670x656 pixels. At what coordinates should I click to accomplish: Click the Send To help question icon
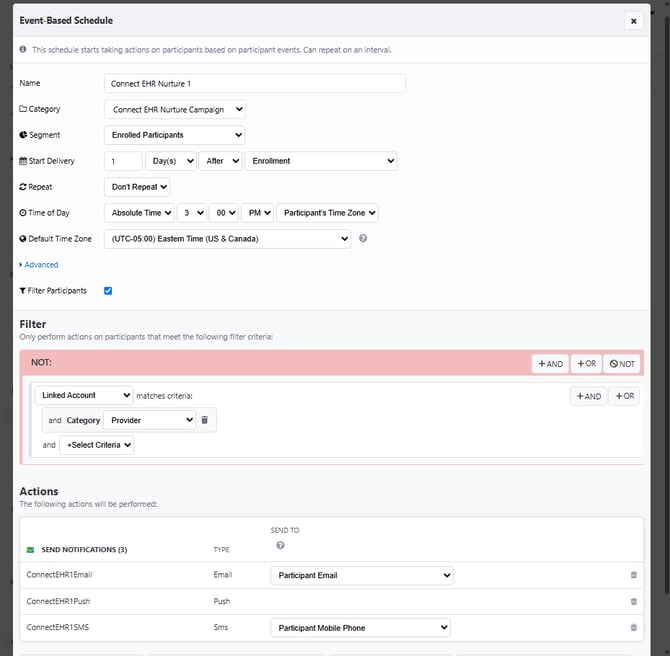pos(280,545)
